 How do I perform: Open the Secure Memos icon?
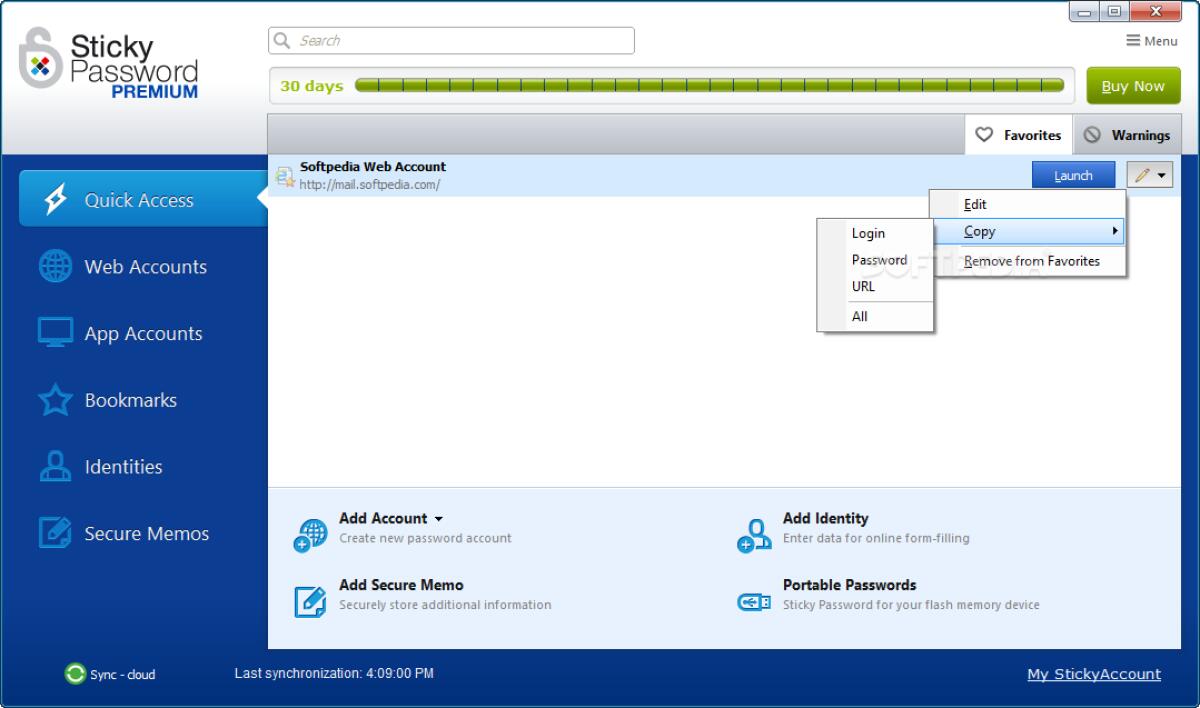pos(56,533)
